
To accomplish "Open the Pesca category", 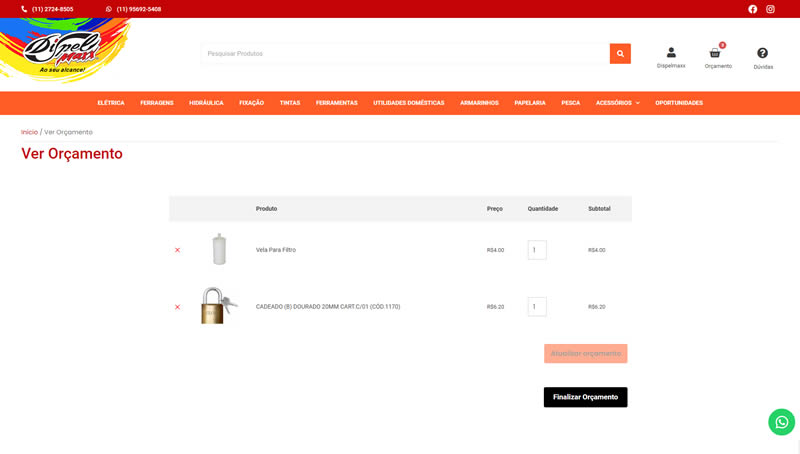I will 570,103.
